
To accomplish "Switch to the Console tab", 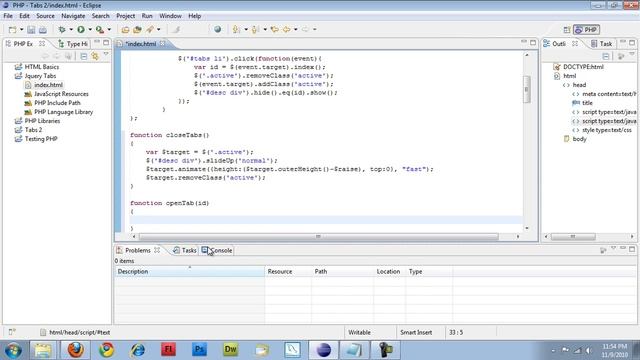I will (217, 250).
